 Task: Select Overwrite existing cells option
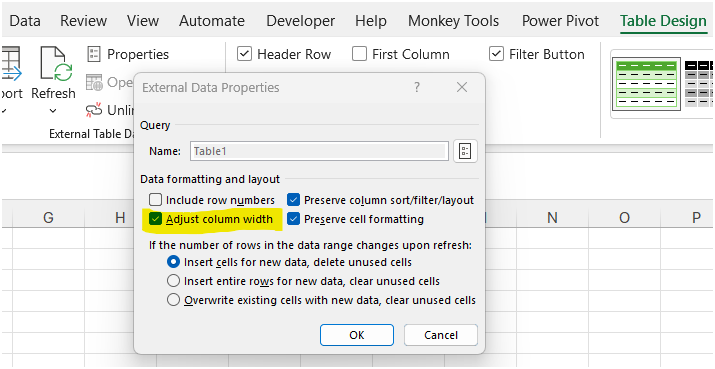point(173,300)
